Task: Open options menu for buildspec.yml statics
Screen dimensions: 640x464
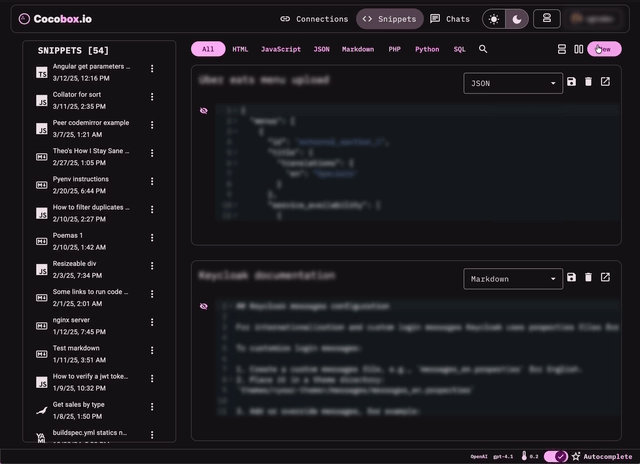Action: coord(152,435)
